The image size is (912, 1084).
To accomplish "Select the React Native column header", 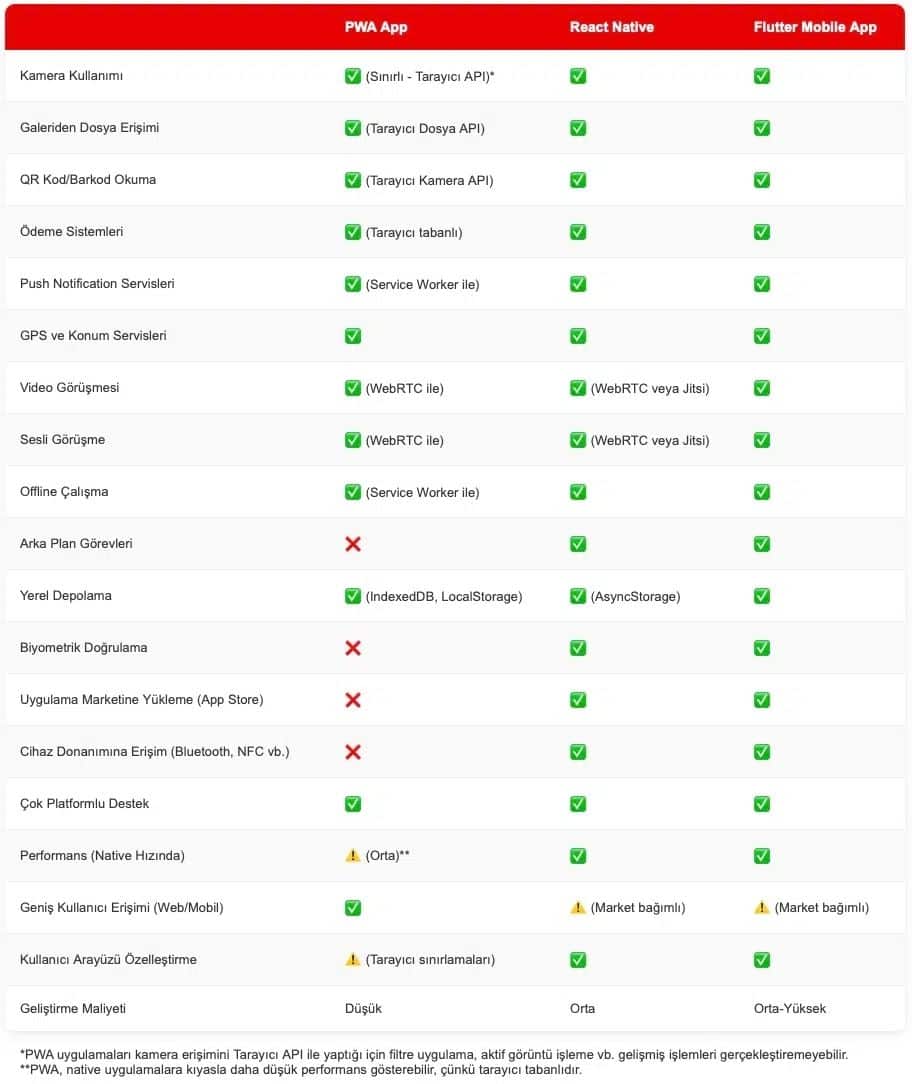I will [611, 27].
